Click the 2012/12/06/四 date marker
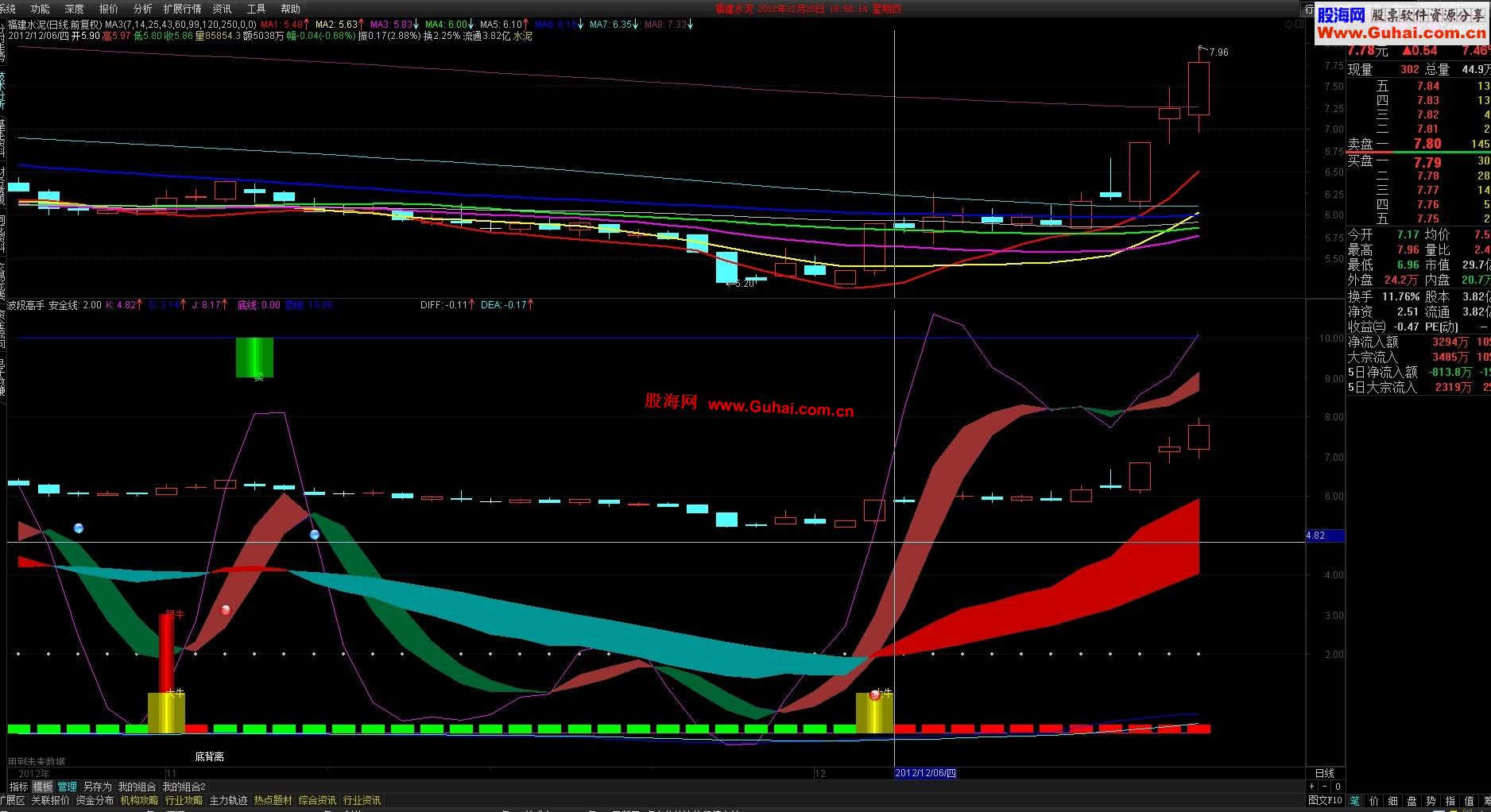 coord(925,773)
